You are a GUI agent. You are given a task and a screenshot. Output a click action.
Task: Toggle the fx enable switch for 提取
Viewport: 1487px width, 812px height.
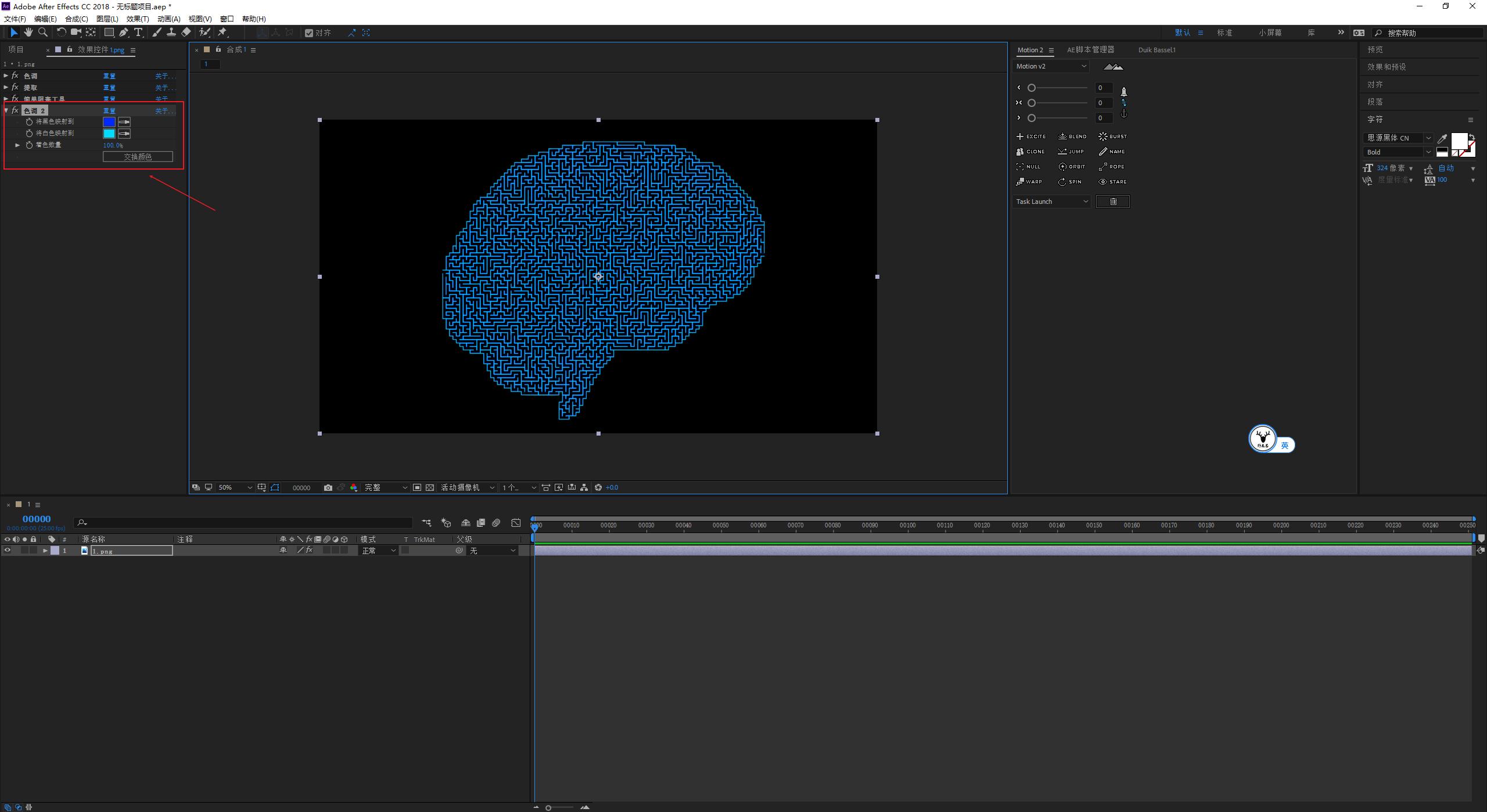point(15,87)
